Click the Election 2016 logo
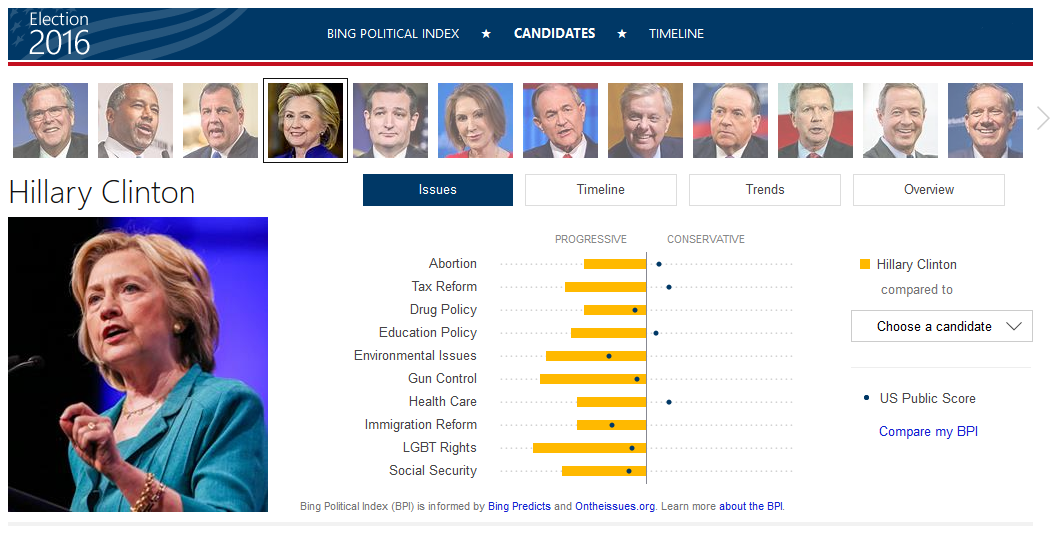The height and width of the screenshot is (533, 1055). tap(59, 34)
